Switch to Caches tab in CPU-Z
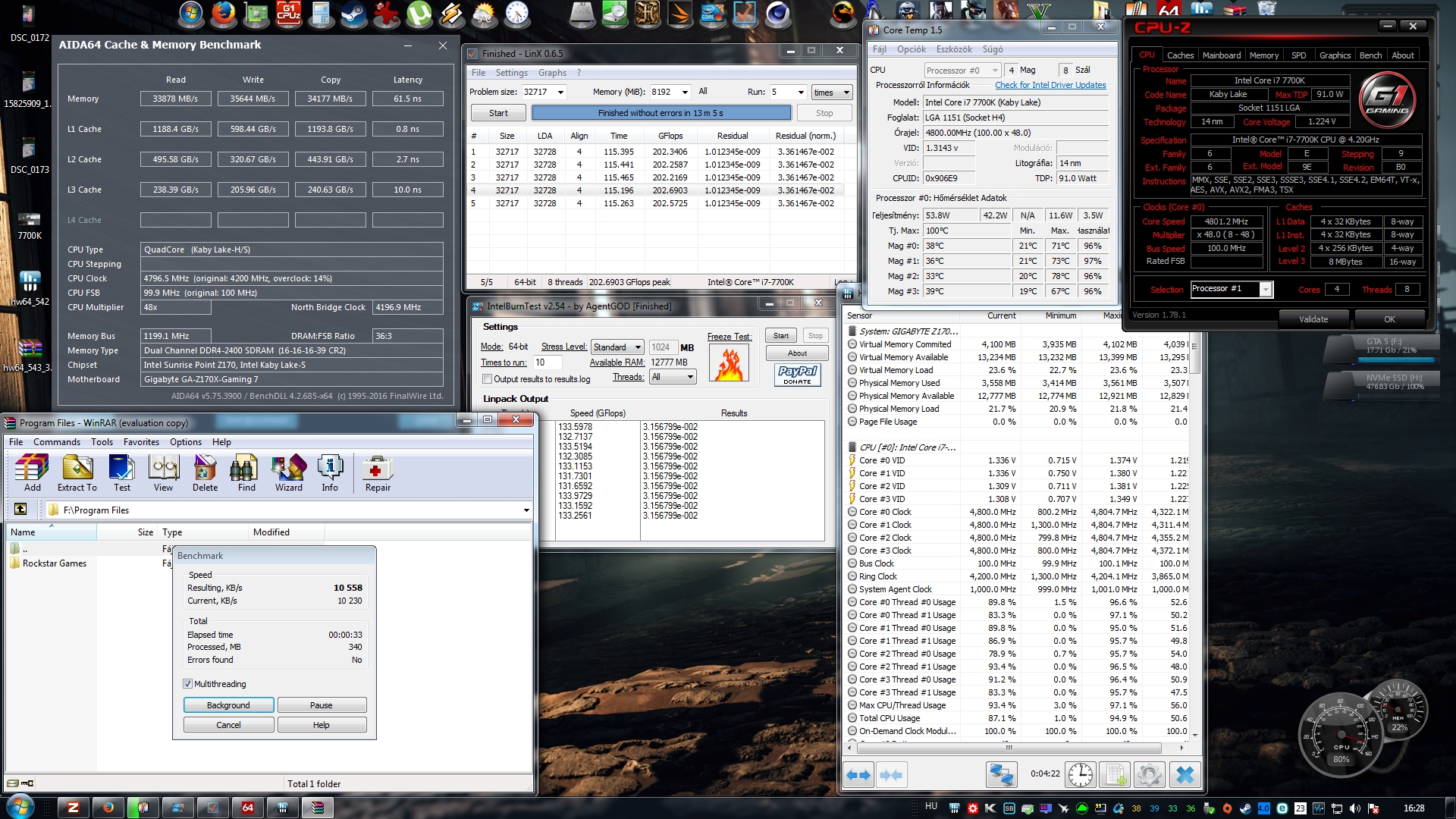The image size is (1456, 819). pyautogui.click(x=1180, y=55)
